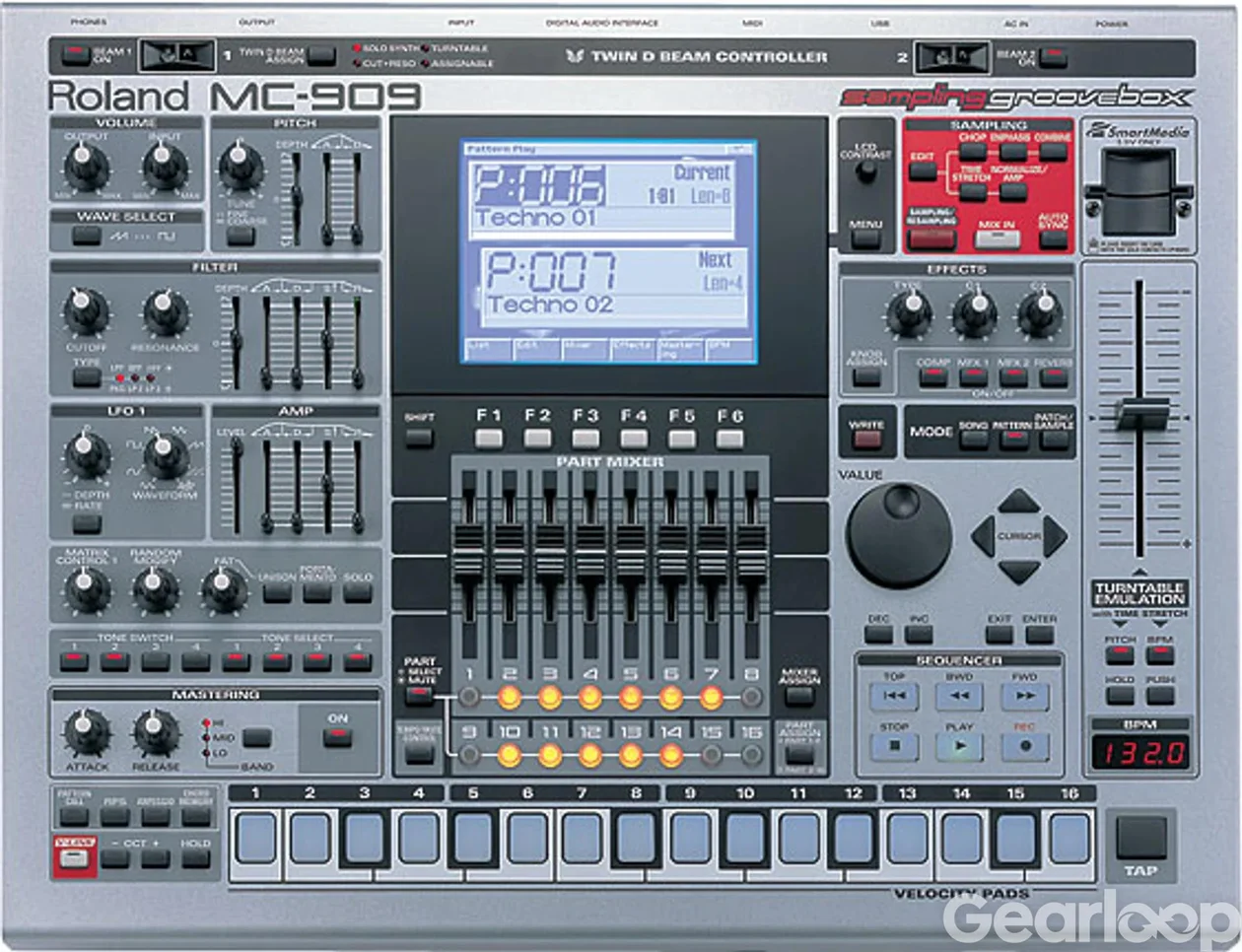Select SONG mode button
1242x952 pixels.
tap(974, 441)
